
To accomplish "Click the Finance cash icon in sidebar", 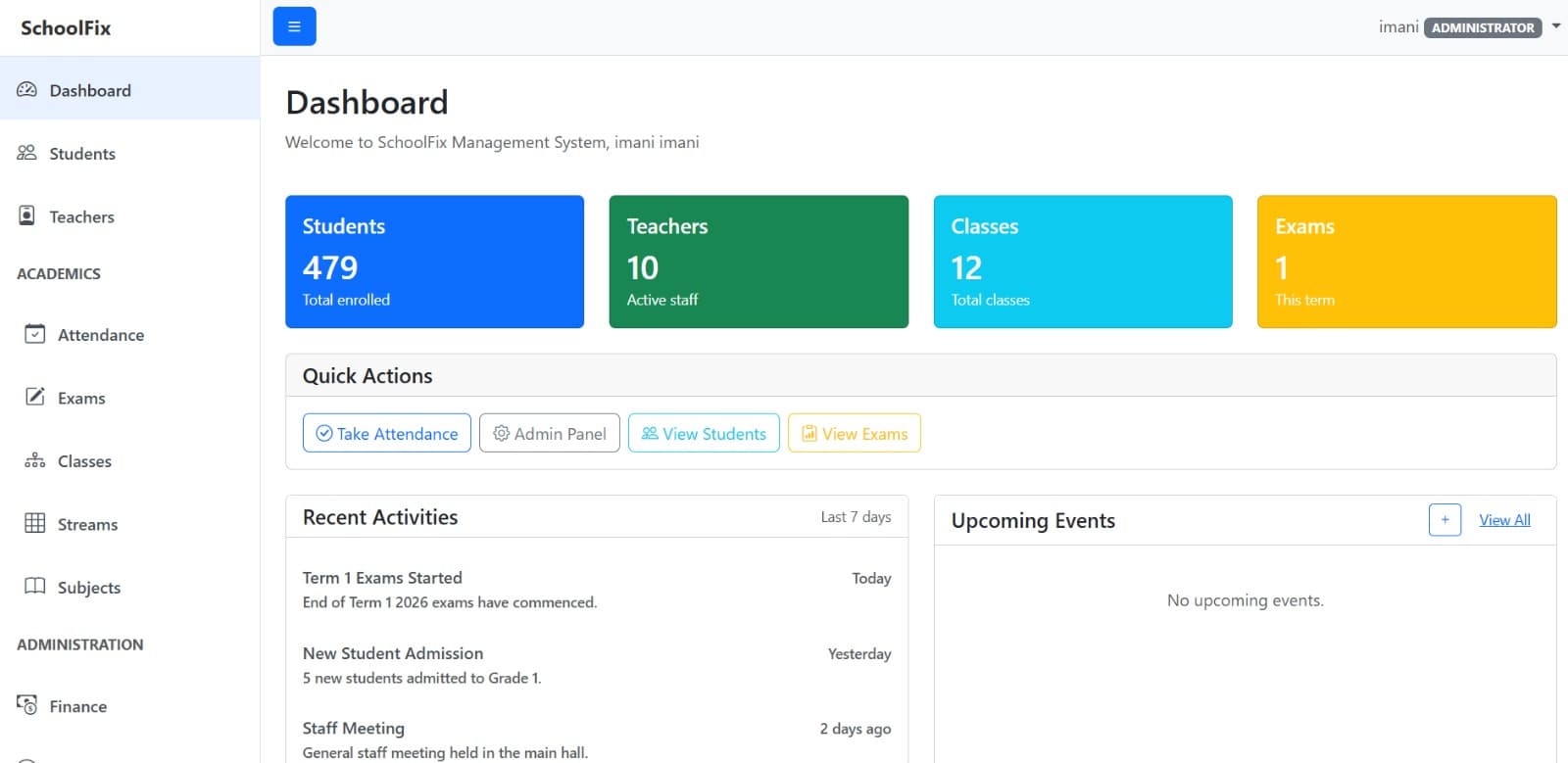I will (27, 705).
